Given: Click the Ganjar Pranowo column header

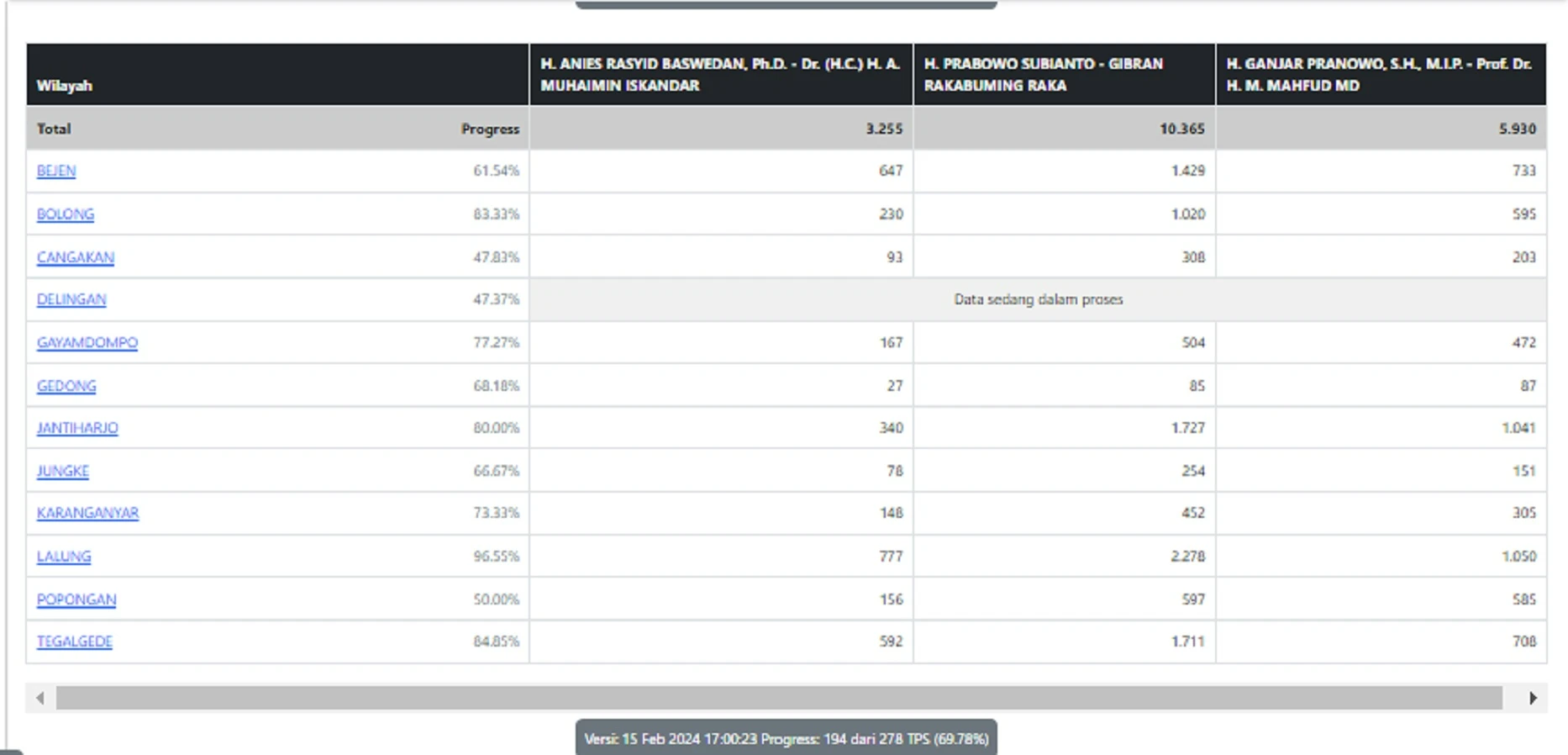Looking at the screenshot, I should coord(1381,75).
